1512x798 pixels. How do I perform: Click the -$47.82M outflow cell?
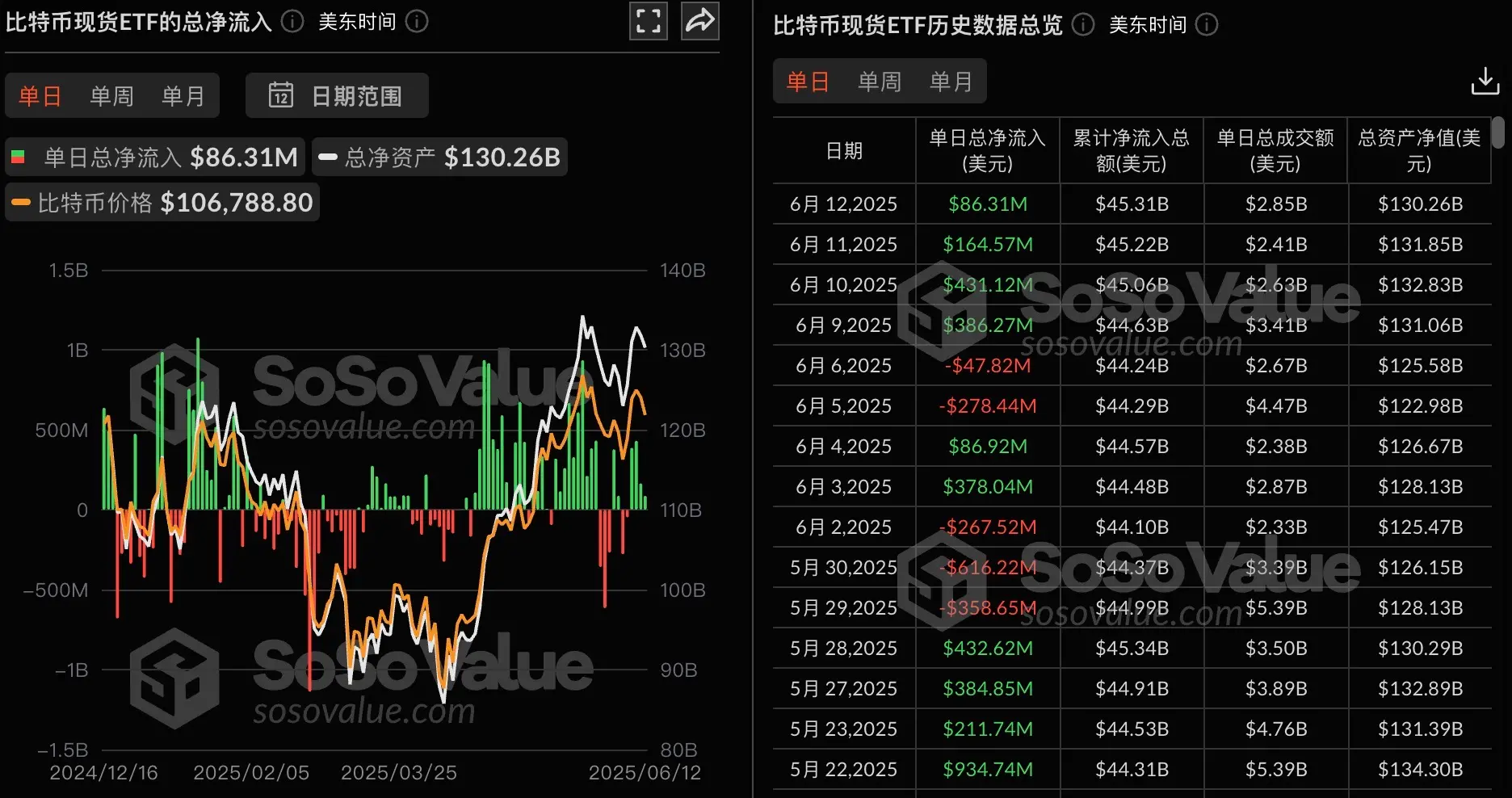988,366
